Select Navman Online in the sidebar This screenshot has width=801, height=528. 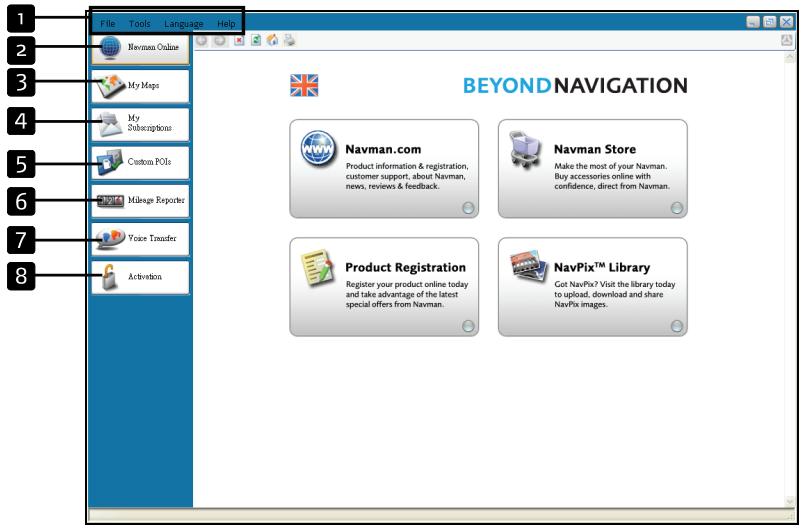tap(140, 49)
